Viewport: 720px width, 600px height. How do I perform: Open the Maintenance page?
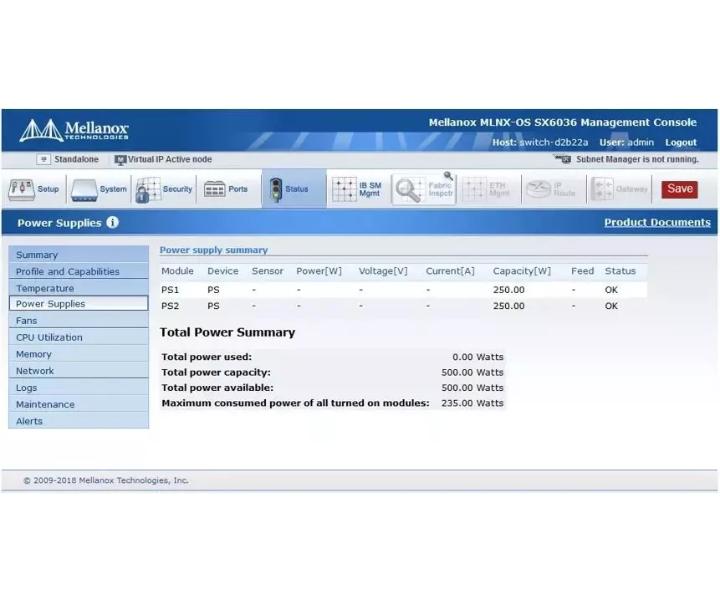point(79,404)
